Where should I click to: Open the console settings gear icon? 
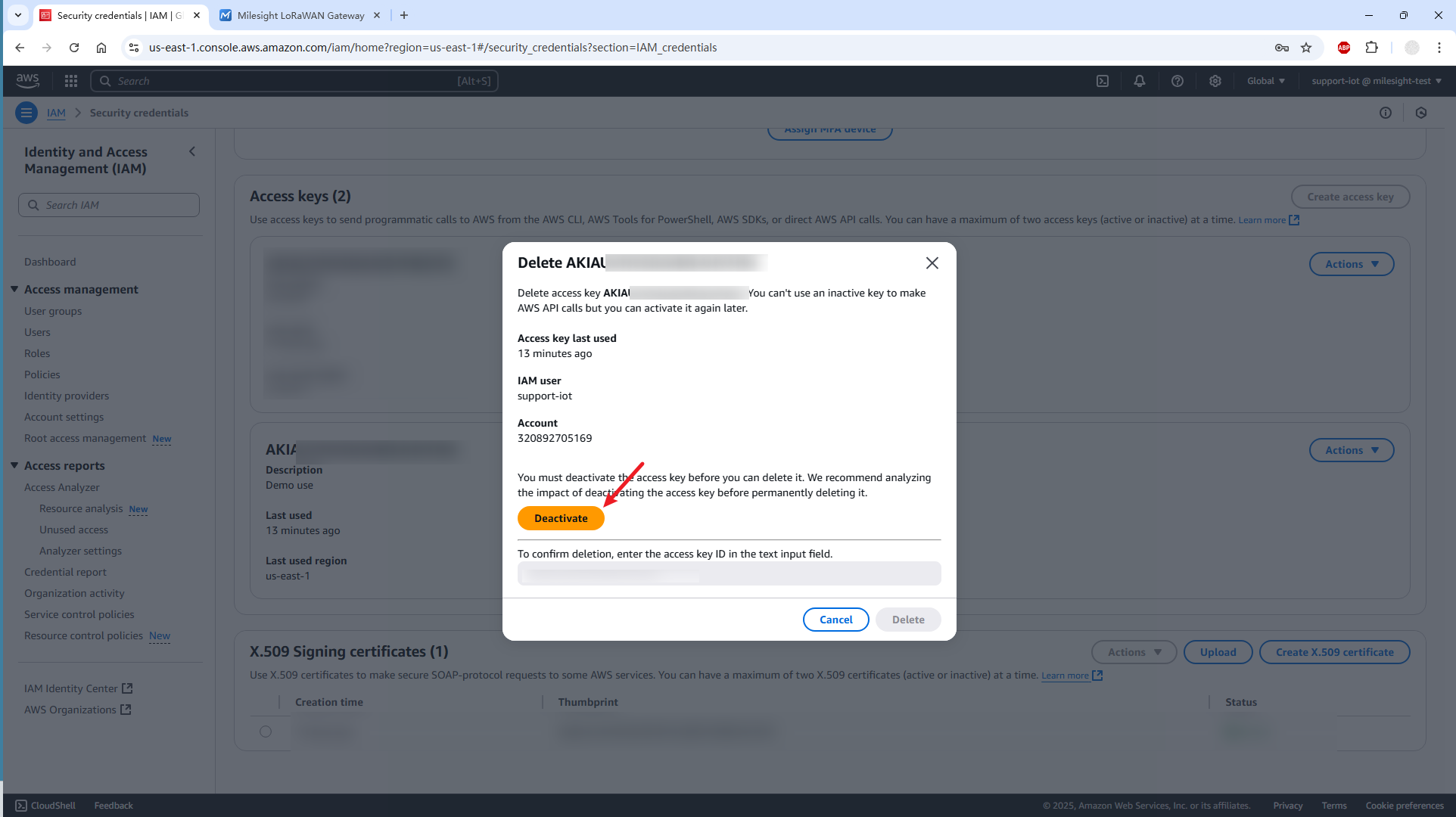1215,81
